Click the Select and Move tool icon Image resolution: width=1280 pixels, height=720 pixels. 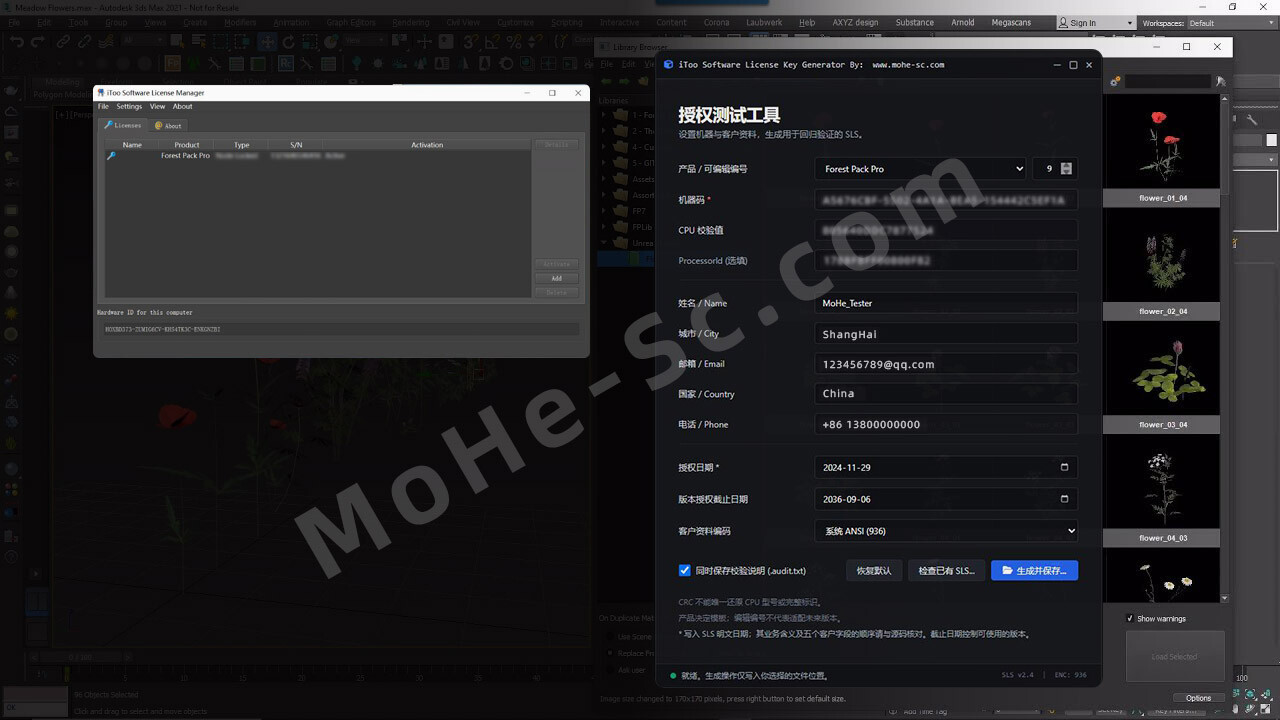pyautogui.click(x=267, y=42)
